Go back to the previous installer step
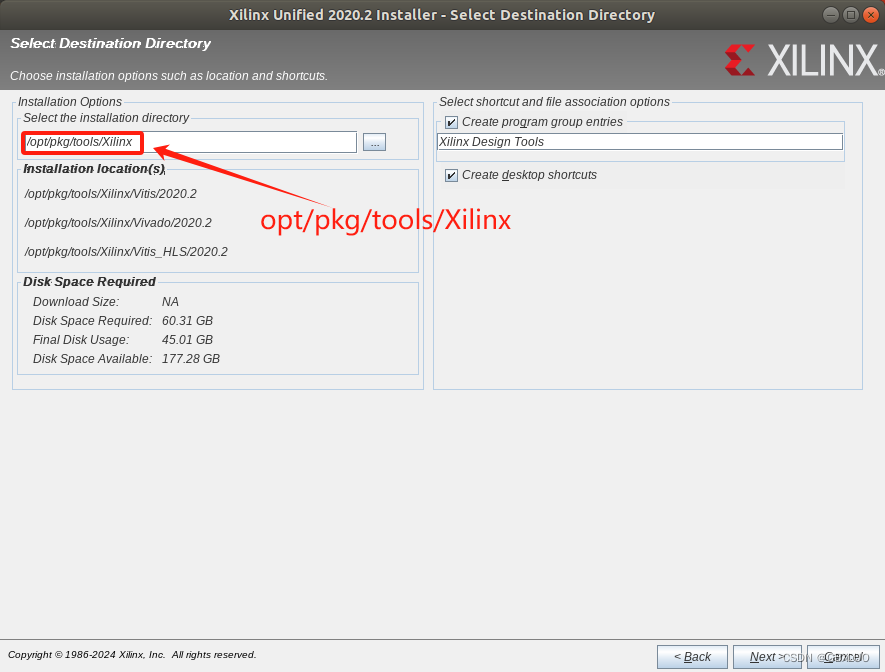885x672 pixels. [x=692, y=657]
